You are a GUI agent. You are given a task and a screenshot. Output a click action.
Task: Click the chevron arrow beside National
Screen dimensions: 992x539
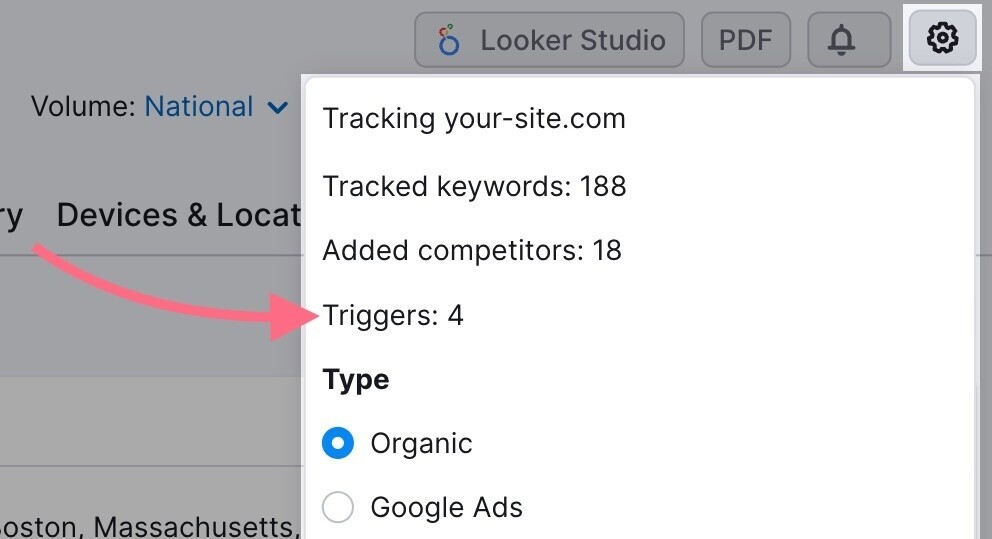tap(278, 107)
